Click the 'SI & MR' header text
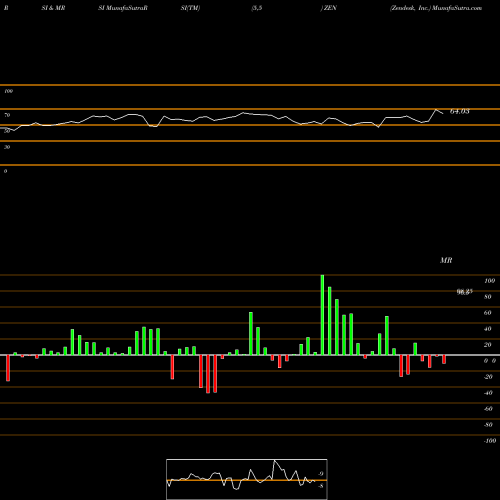 53,8
